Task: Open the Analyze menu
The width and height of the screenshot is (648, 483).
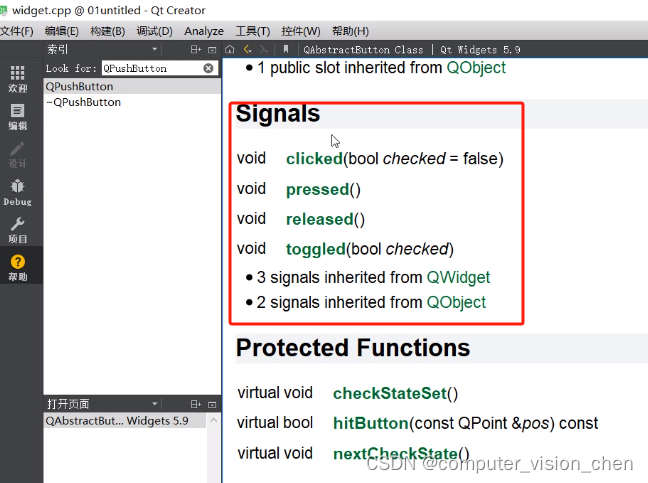Action: coord(204,31)
